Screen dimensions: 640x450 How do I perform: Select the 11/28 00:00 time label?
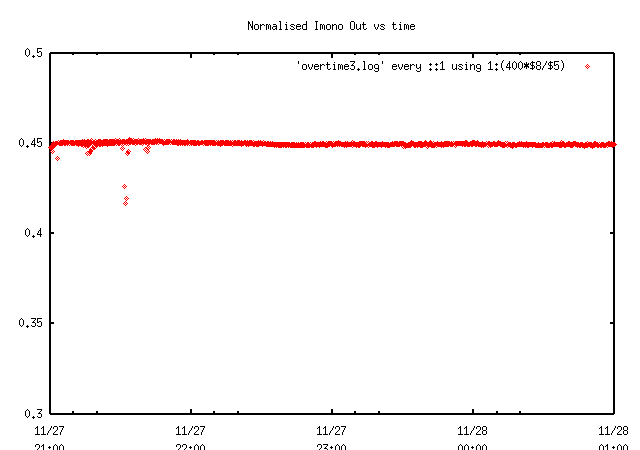(472, 436)
